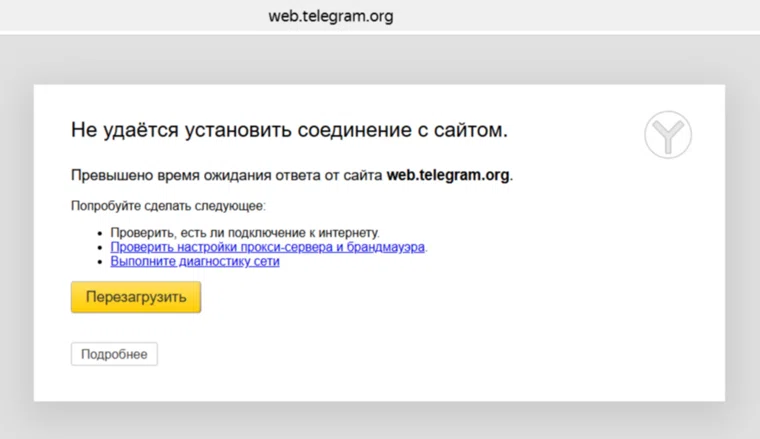This screenshot has width=760, height=439.
Task: Click the bullet before the network diagnostics link
Action: [100, 261]
